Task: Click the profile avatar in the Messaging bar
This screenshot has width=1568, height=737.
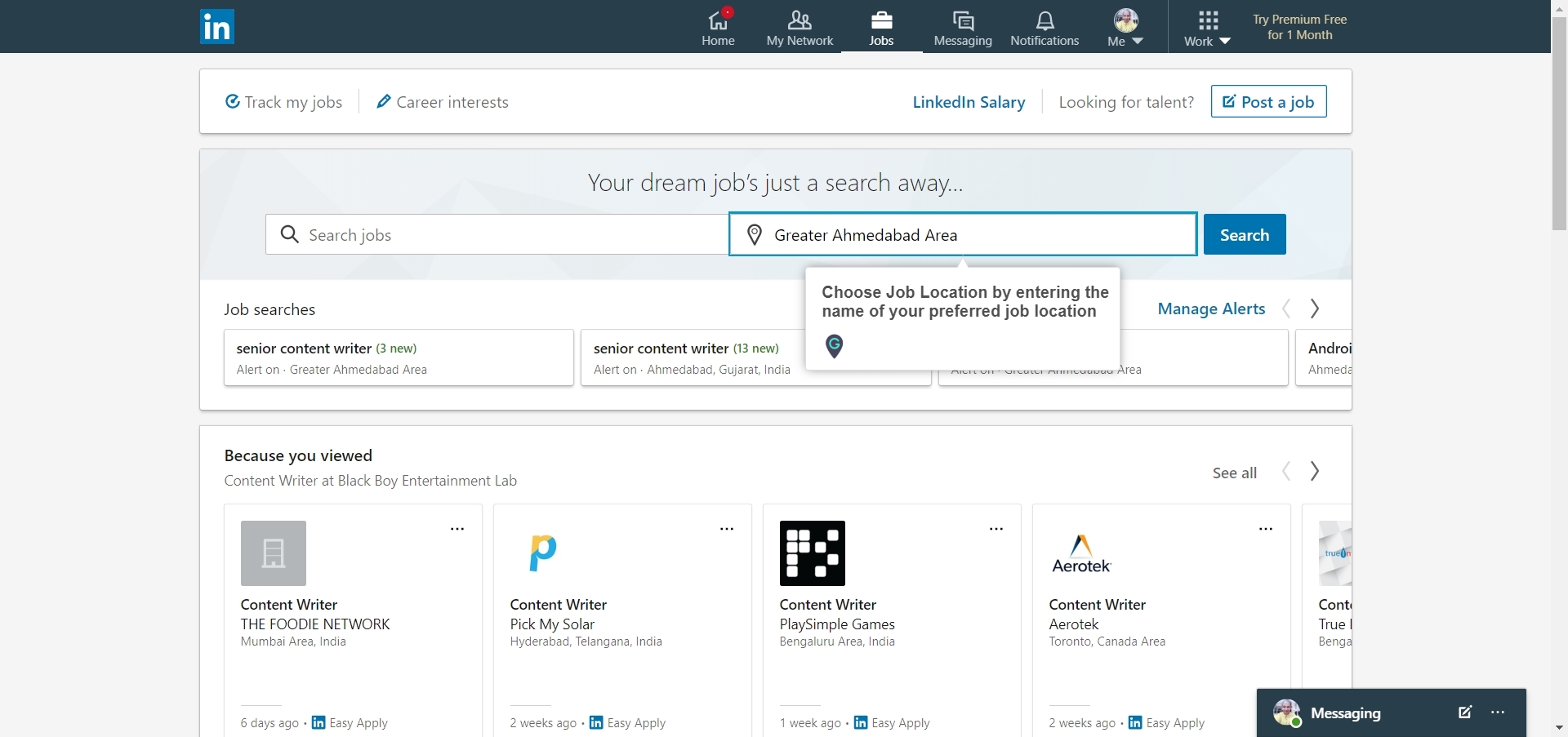Action: click(x=1287, y=713)
